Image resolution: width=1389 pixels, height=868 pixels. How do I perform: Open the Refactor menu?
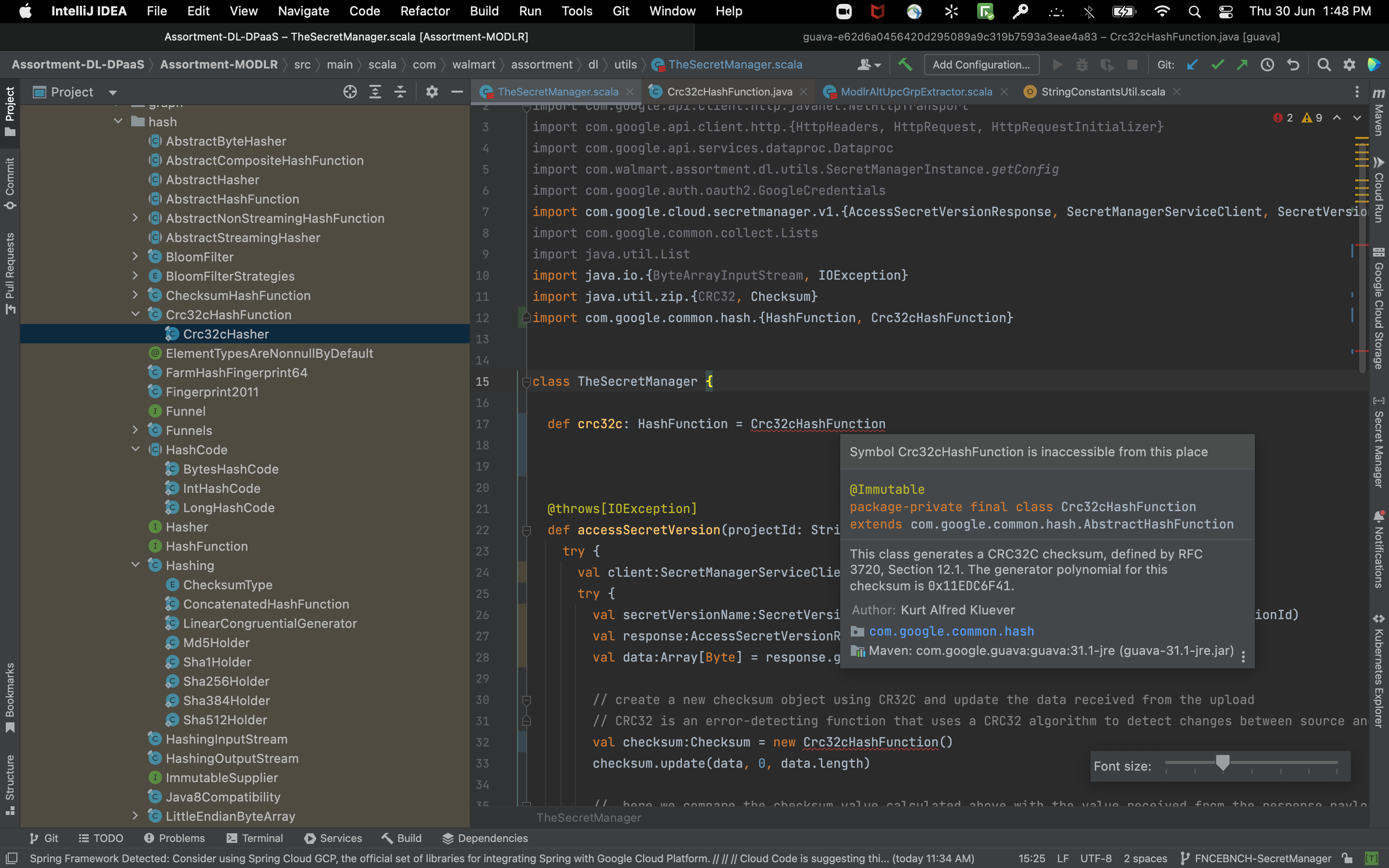click(x=425, y=11)
